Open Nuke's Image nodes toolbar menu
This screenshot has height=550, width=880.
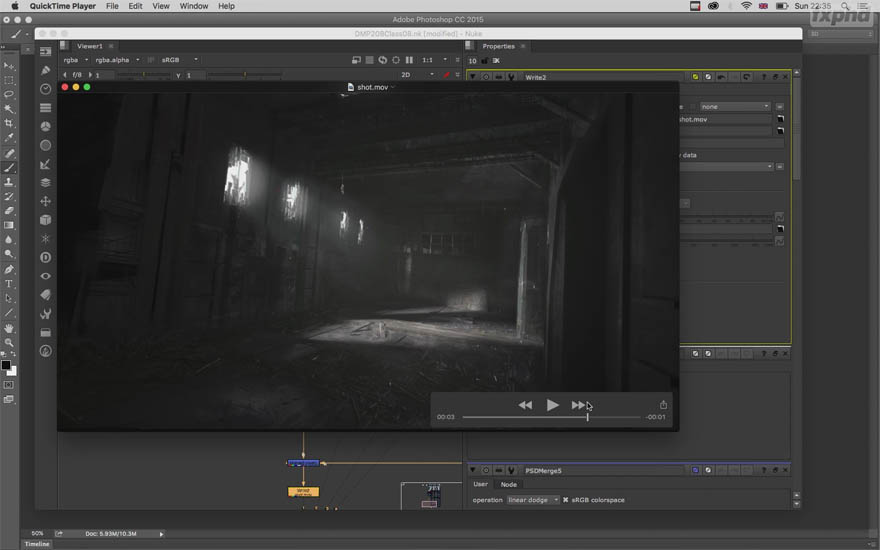tap(45, 52)
